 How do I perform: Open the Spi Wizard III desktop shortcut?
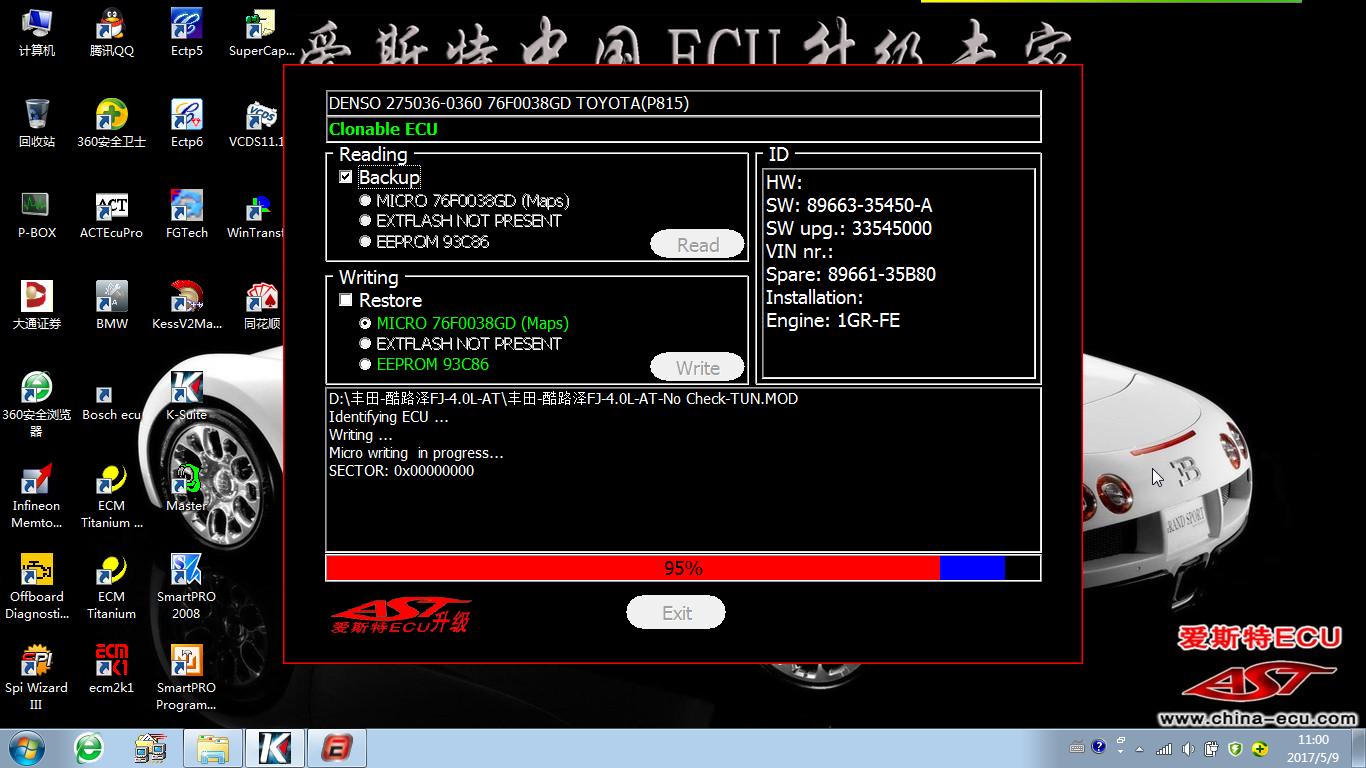(x=36, y=678)
